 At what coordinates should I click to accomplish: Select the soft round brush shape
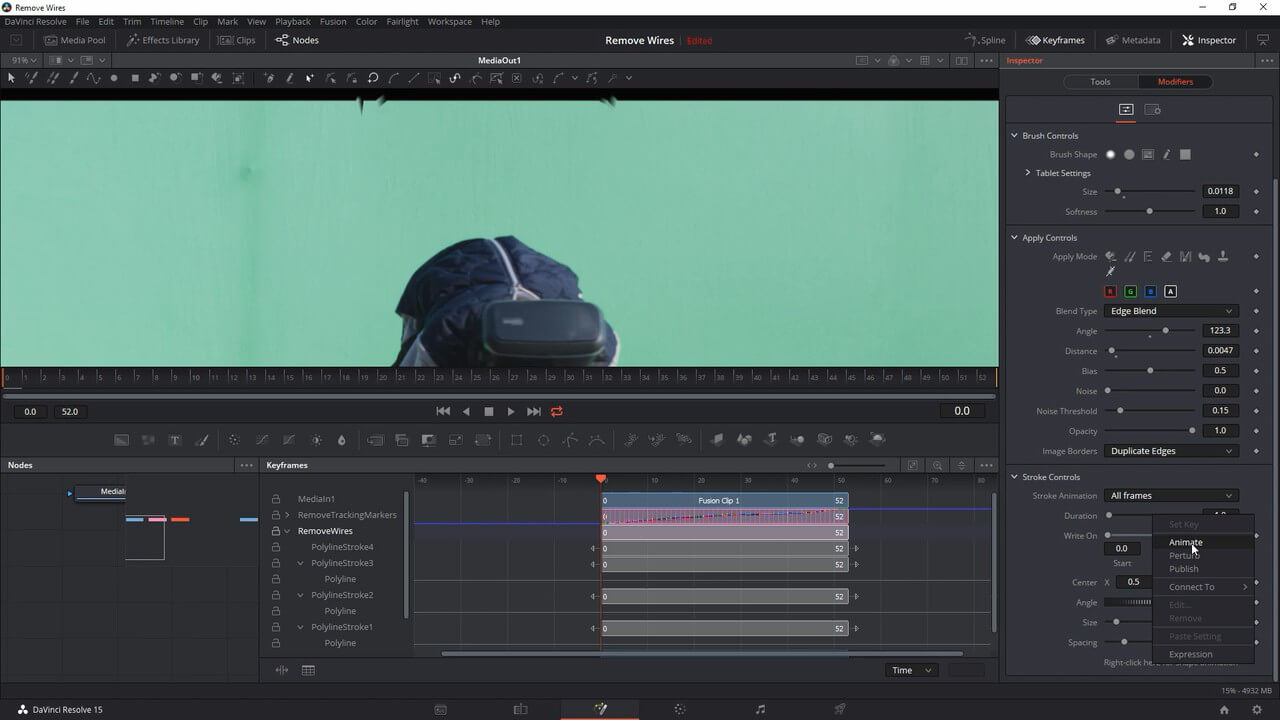[x=1110, y=155]
